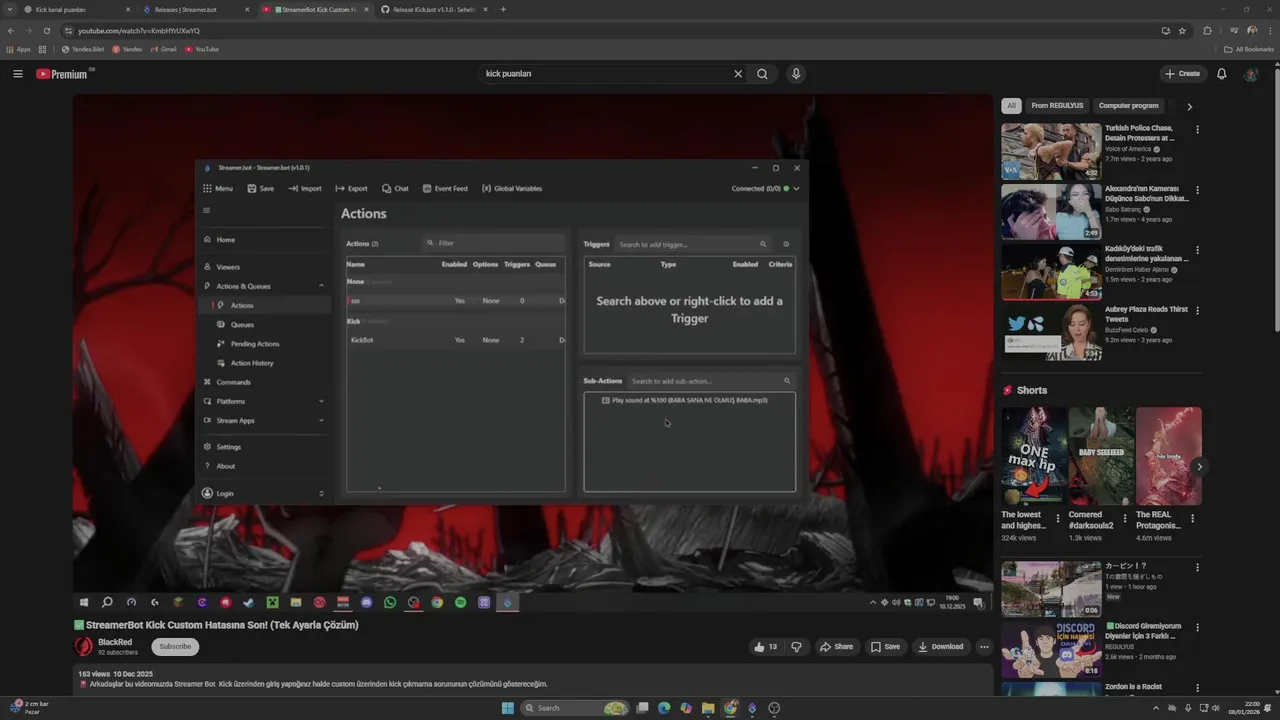This screenshot has width=1280, height=720.
Task: Open the Create button
Action: point(1182,74)
